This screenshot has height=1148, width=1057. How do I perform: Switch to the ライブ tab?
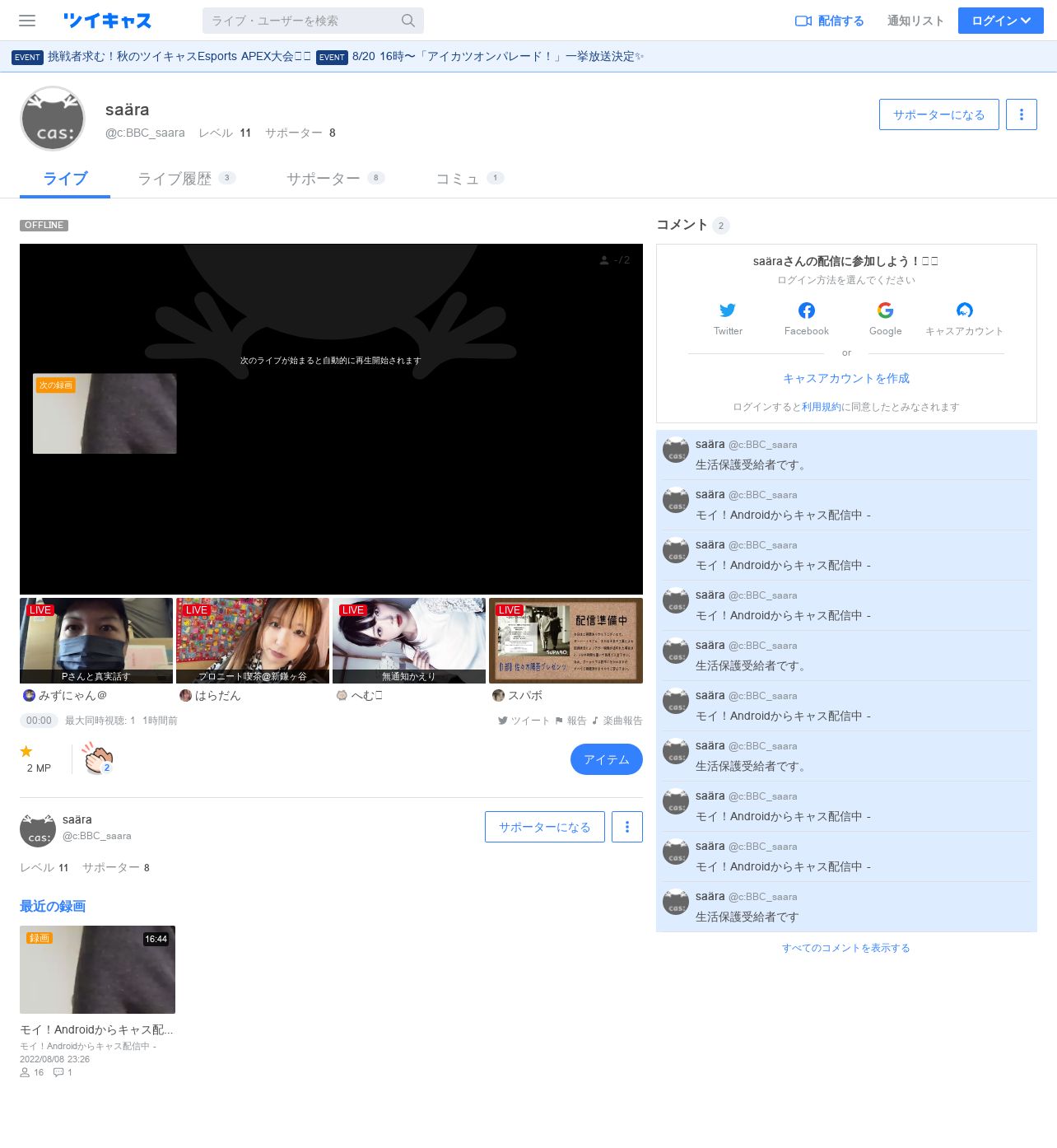tap(65, 179)
